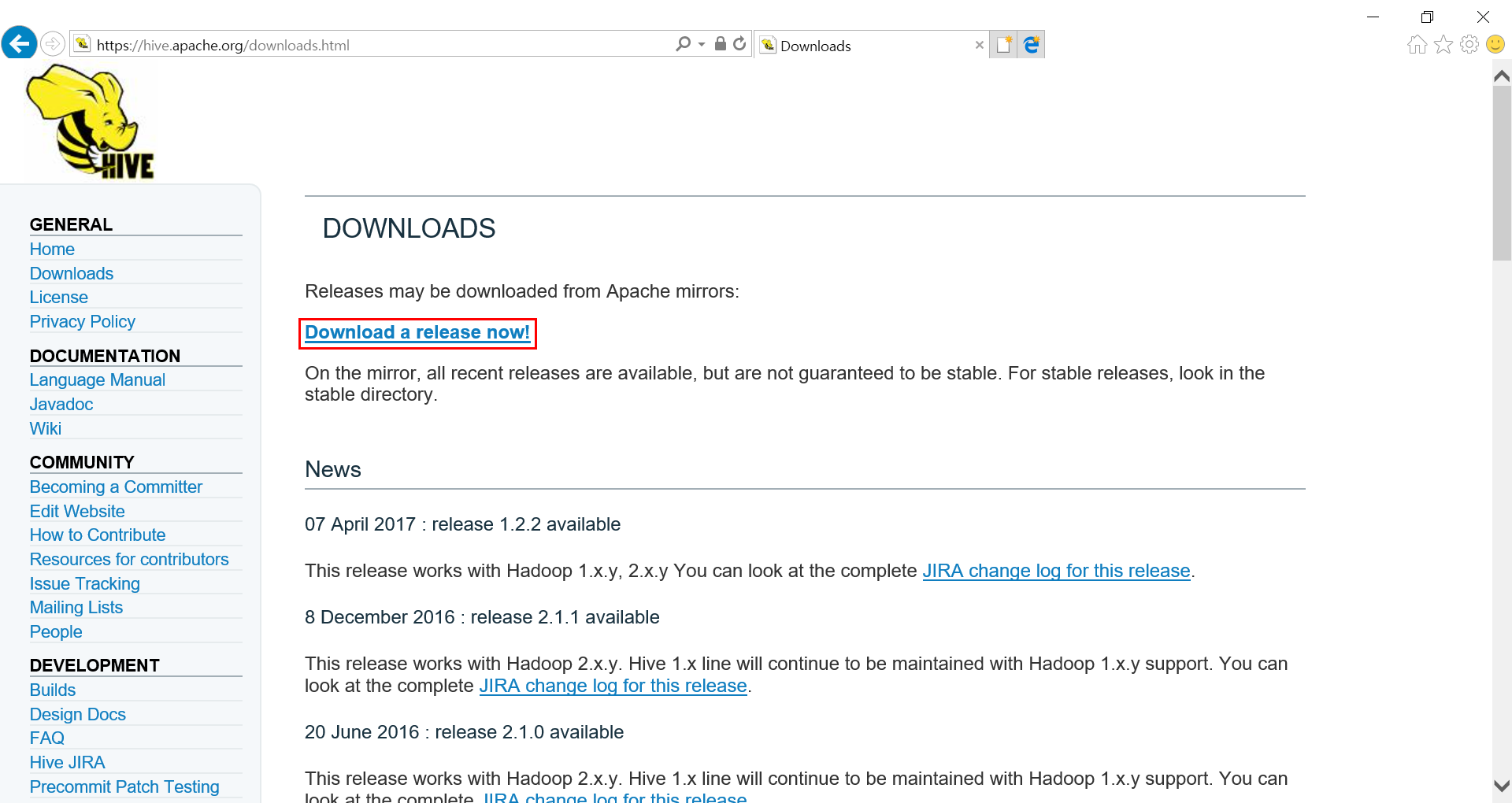Open Becoming a Committer link

click(116, 487)
